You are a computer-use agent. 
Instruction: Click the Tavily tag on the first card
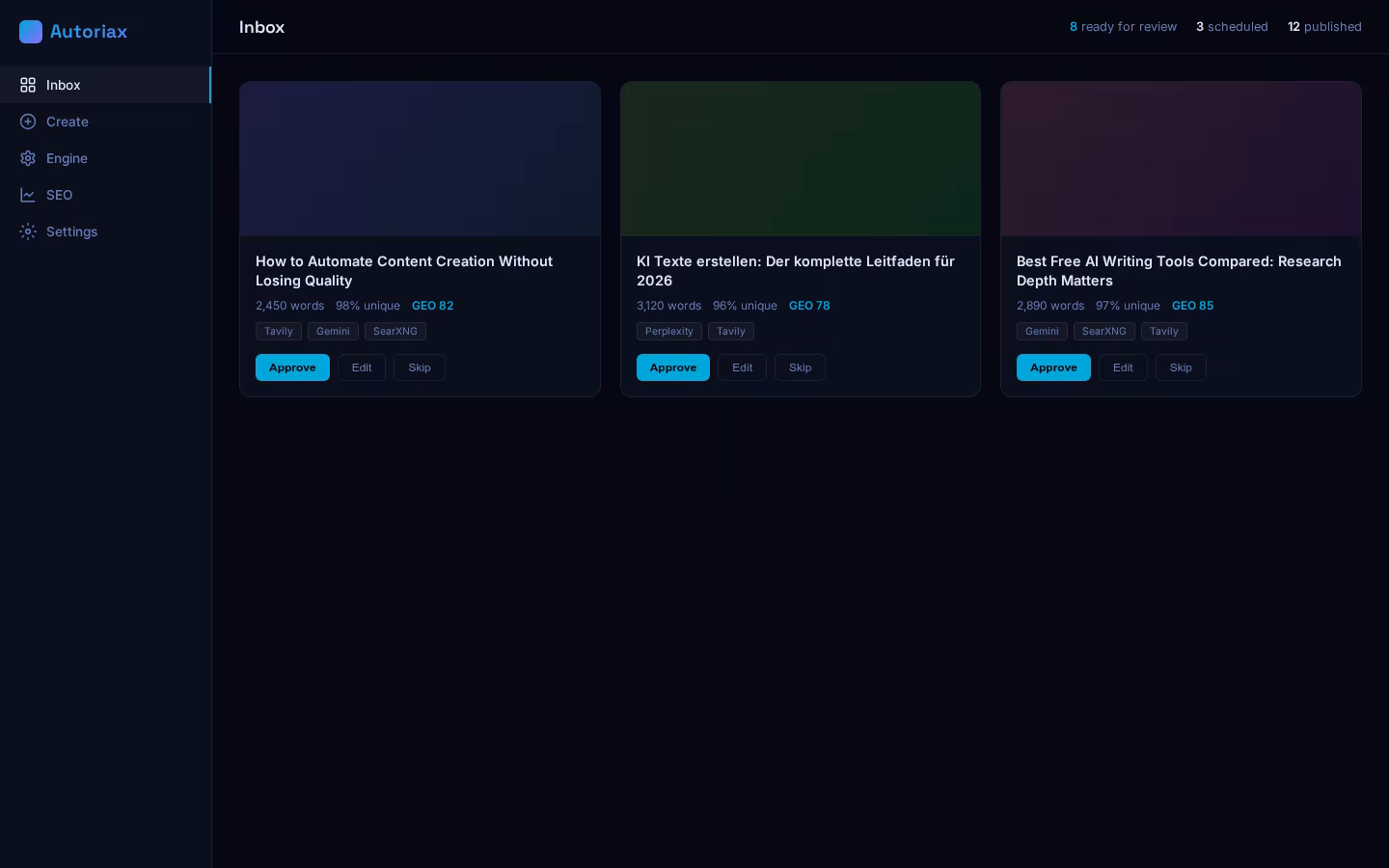[x=279, y=331]
